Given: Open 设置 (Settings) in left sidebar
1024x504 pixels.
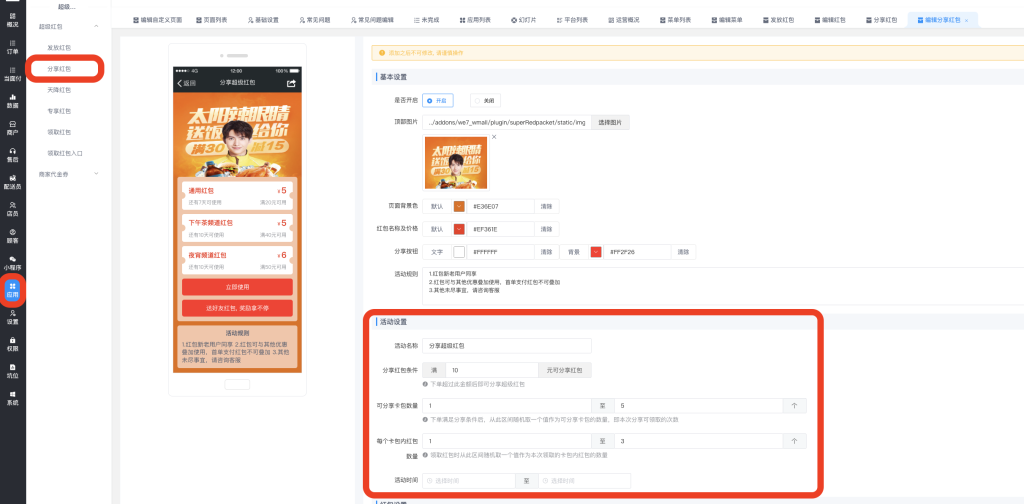Looking at the screenshot, I should [x=12, y=317].
